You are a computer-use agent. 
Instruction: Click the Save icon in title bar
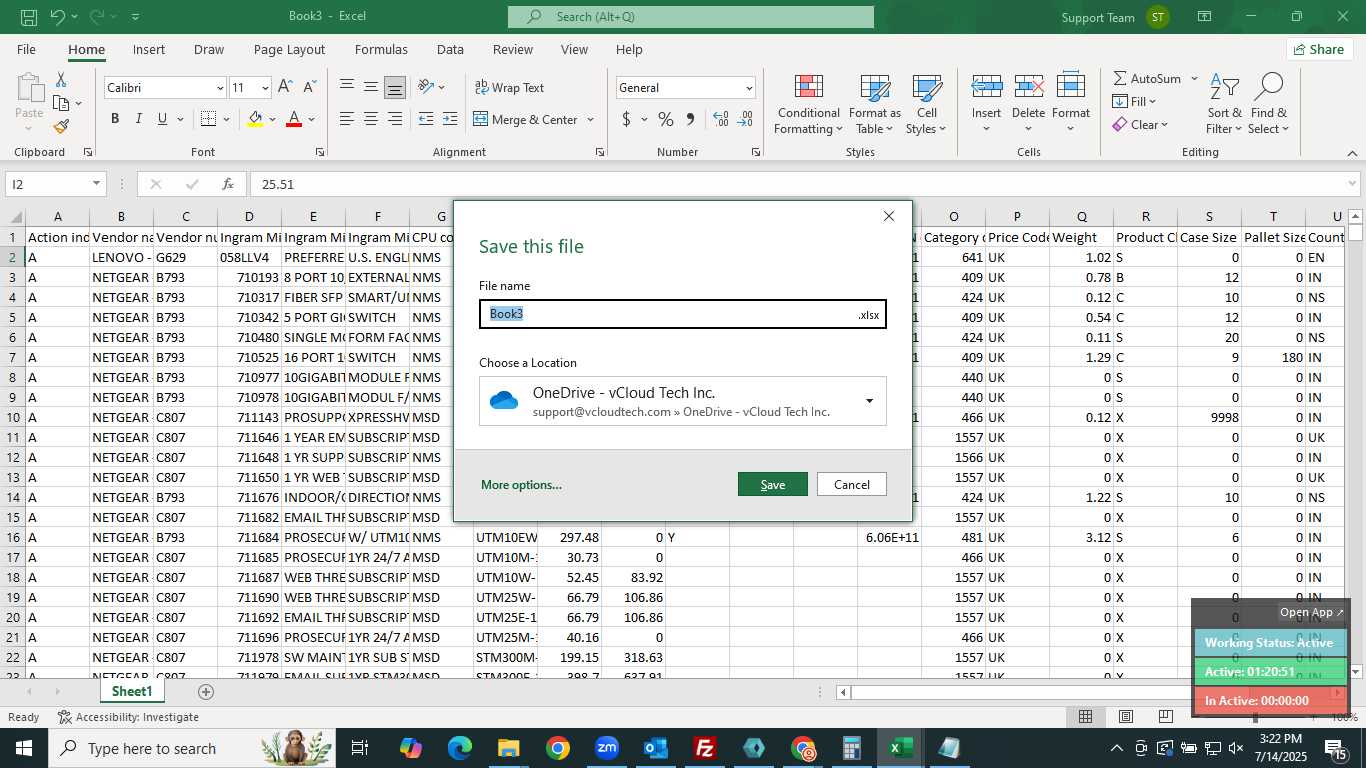[29, 17]
